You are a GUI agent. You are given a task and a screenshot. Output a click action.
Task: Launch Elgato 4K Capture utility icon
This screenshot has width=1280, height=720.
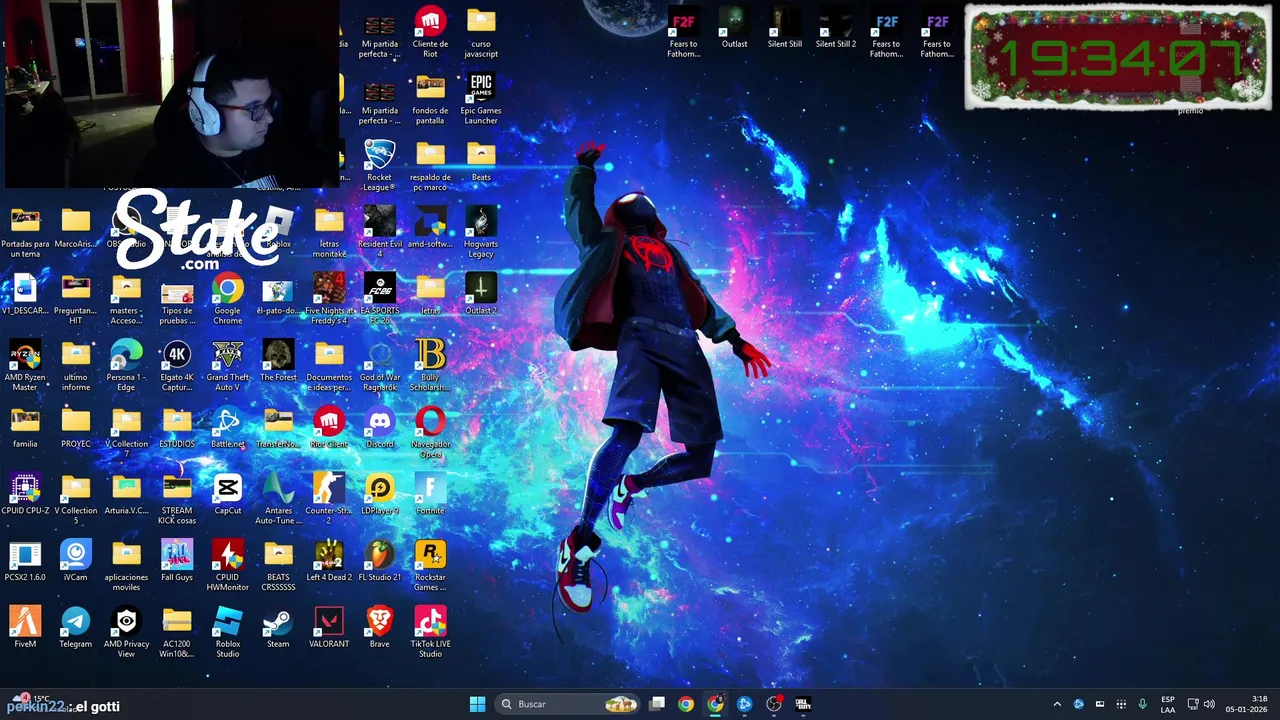pyautogui.click(x=177, y=355)
